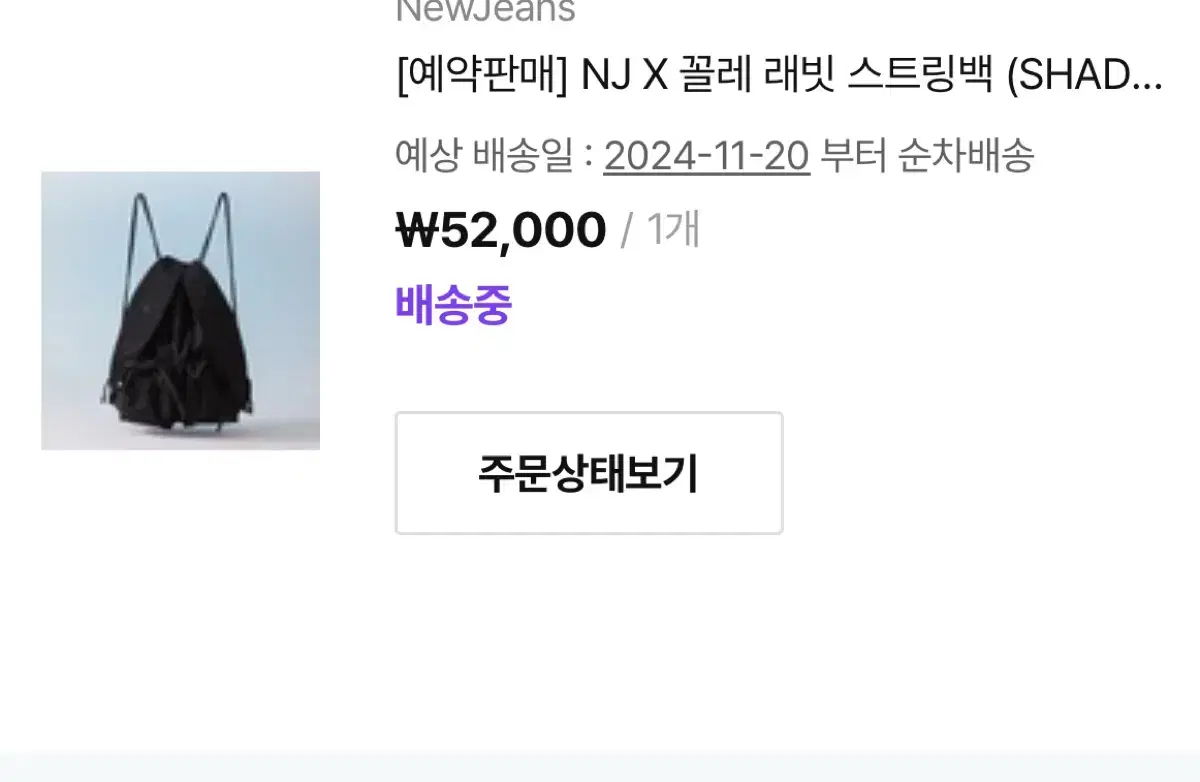1200x782 pixels.
Task: Tap the 1개 quantity label
Action: 673,231
